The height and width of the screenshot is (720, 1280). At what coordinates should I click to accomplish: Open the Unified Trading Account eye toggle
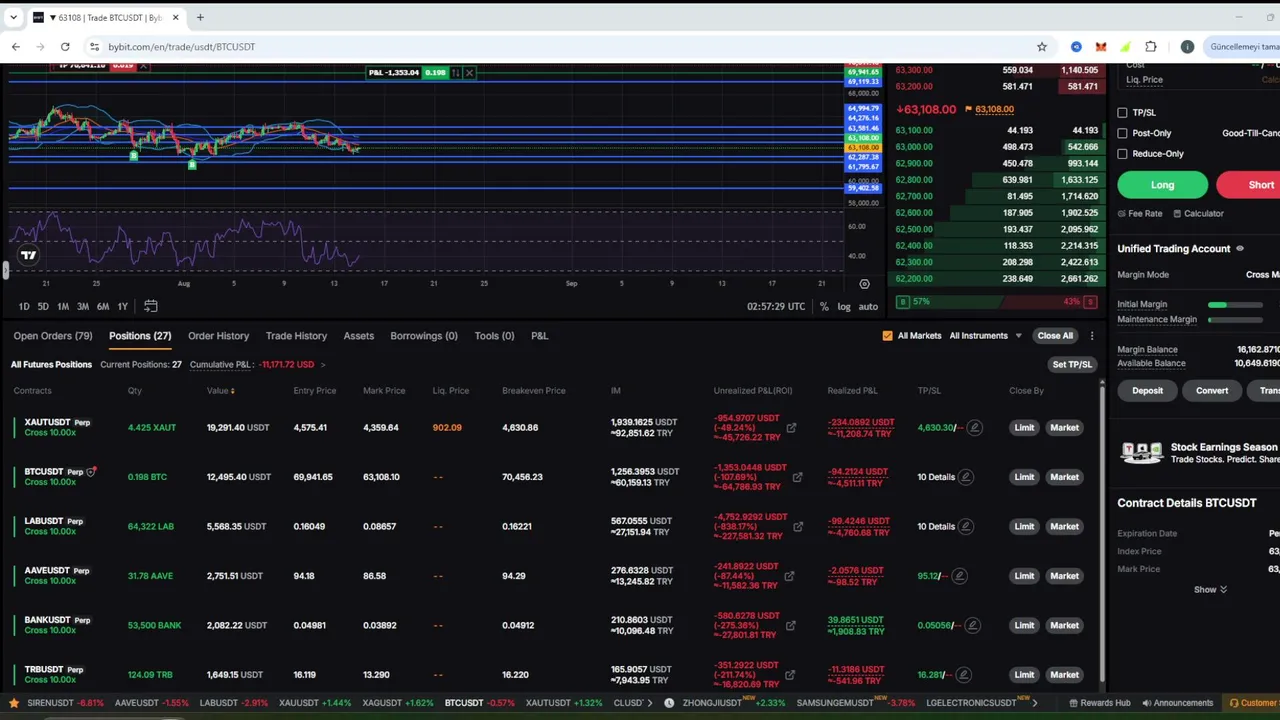1240,249
